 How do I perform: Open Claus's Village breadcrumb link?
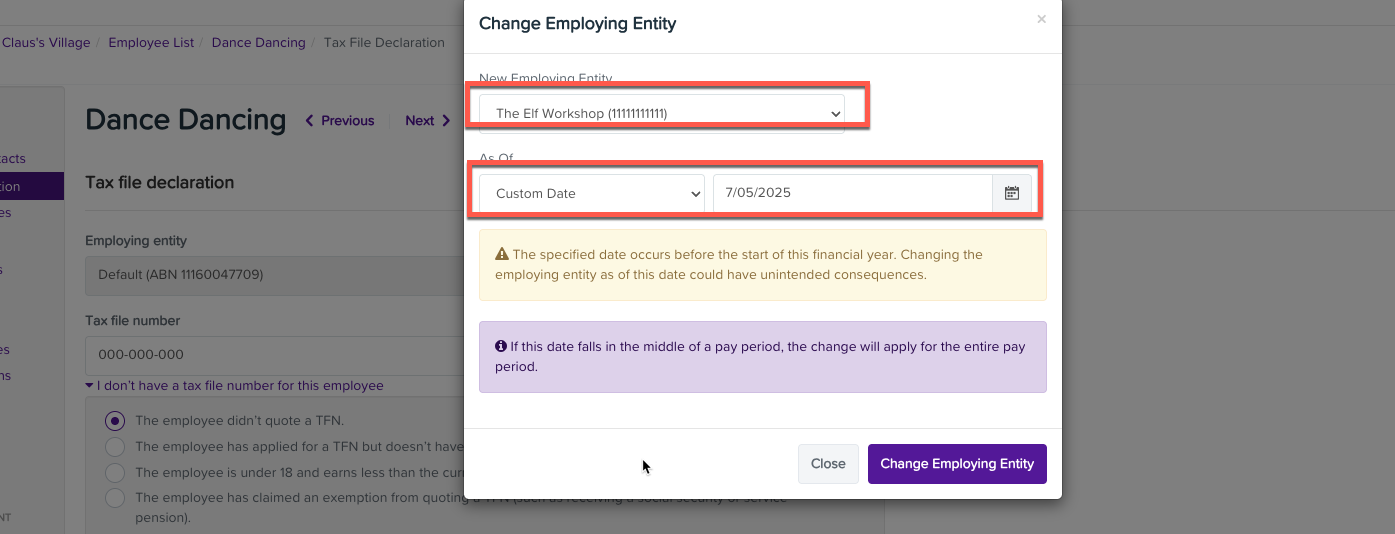pyautogui.click(x=46, y=43)
